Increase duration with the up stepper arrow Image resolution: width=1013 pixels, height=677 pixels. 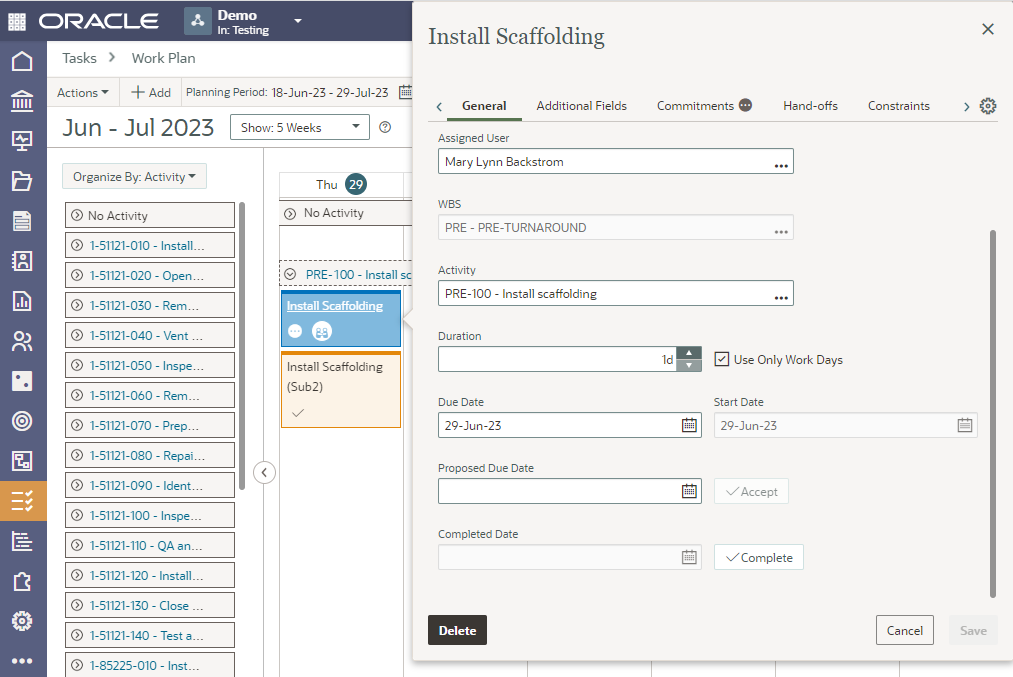pos(689,353)
